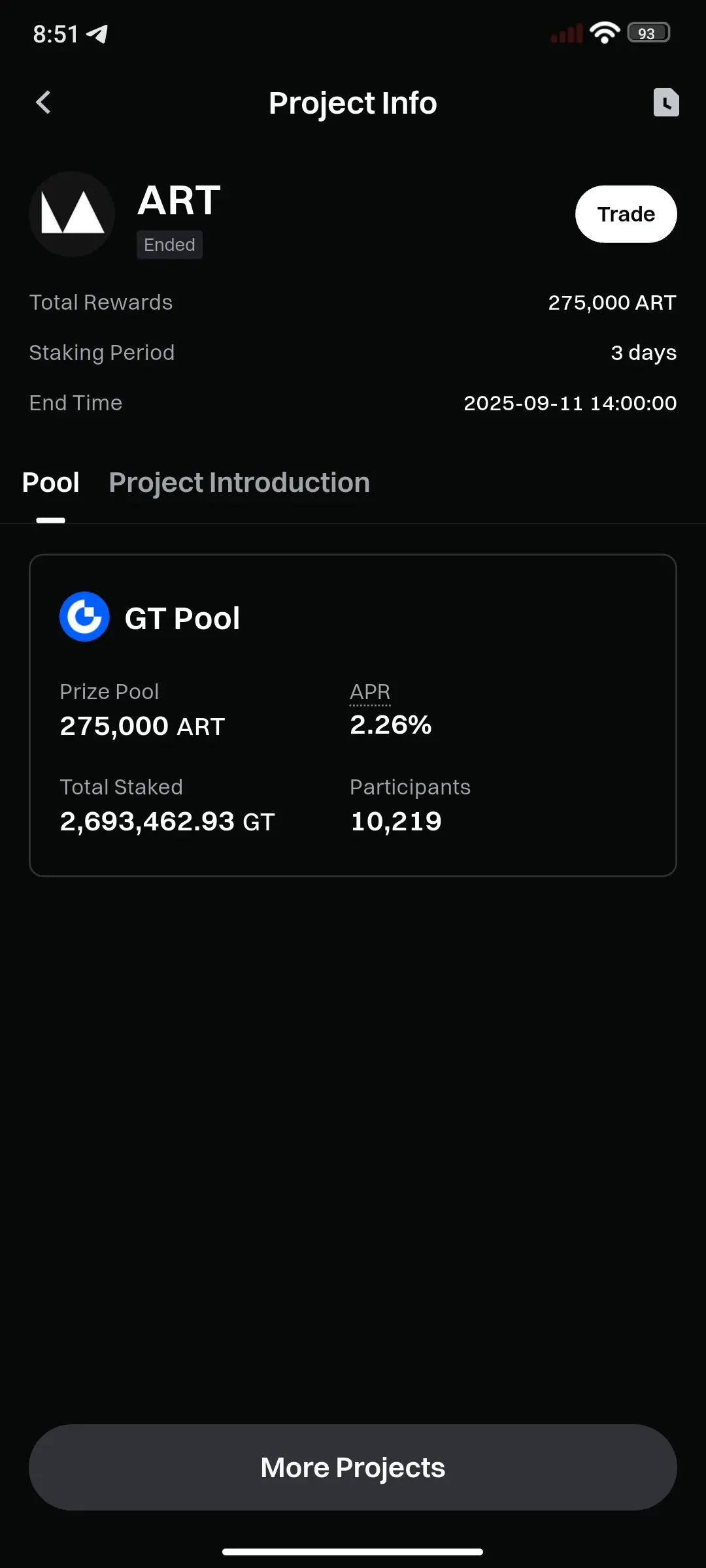This screenshot has height=1568, width=706.
Task: Tap the Participants count 10,219
Action: point(396,821)
